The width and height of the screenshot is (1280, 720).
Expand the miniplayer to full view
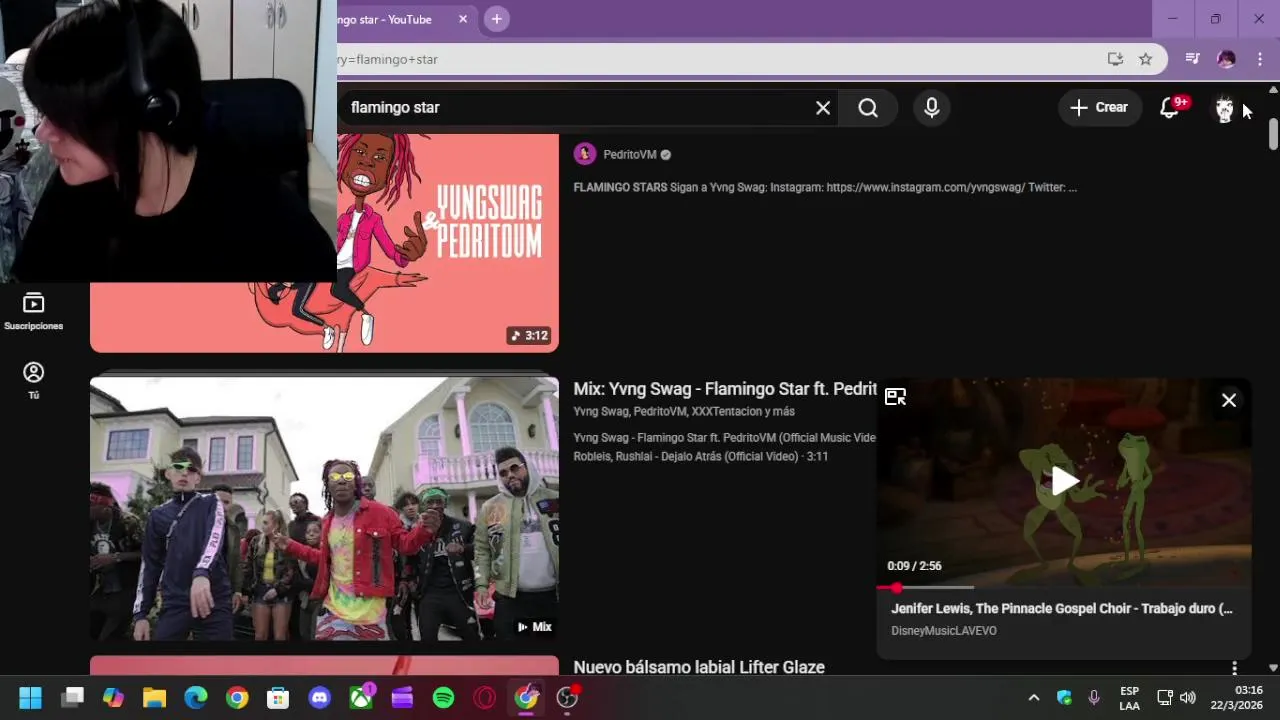point(895,398)
